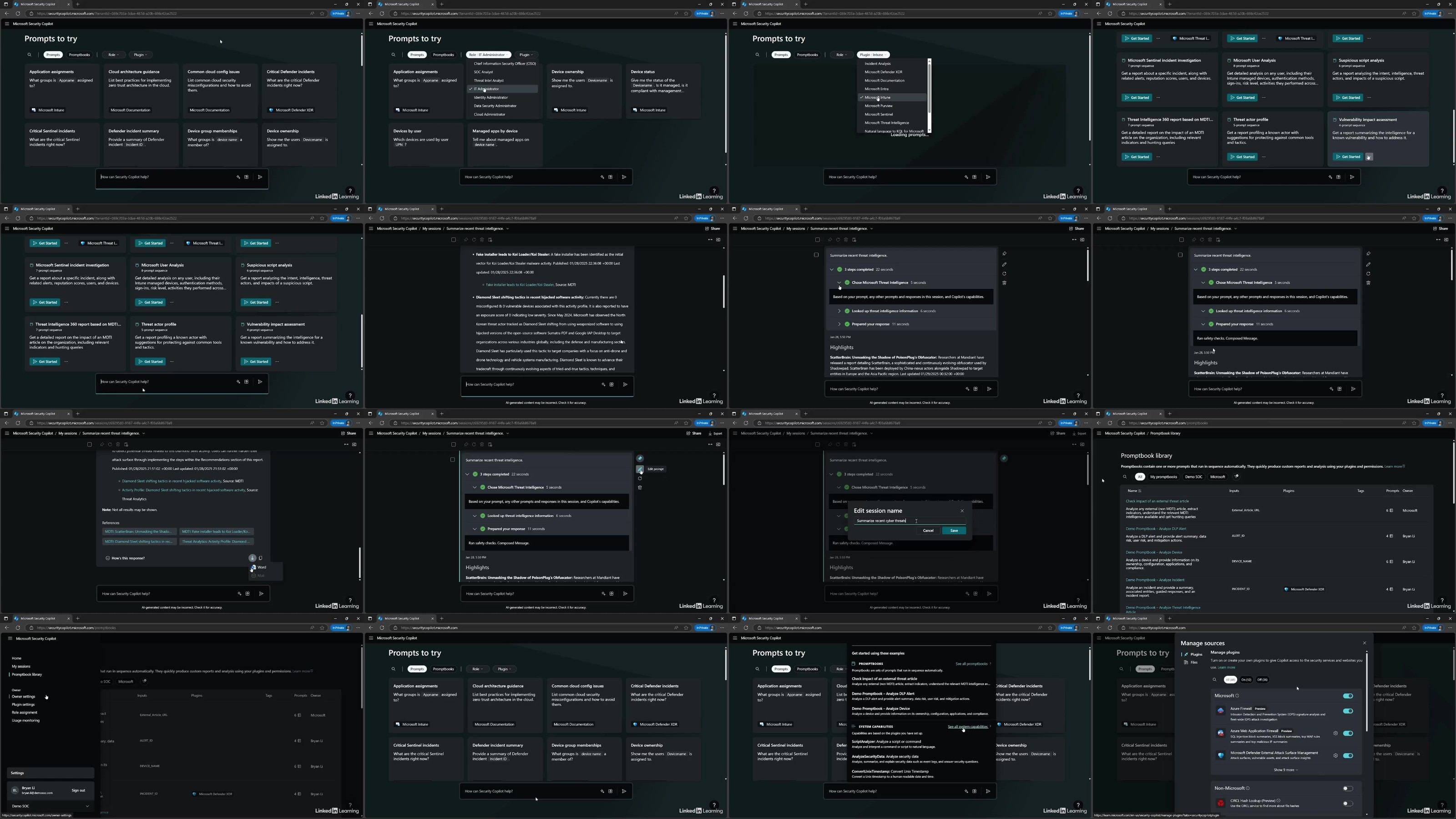Screen dimensions: 1456x819
Task: Select SOC Analyst in Role list
Action: click(x=483, y=72)
